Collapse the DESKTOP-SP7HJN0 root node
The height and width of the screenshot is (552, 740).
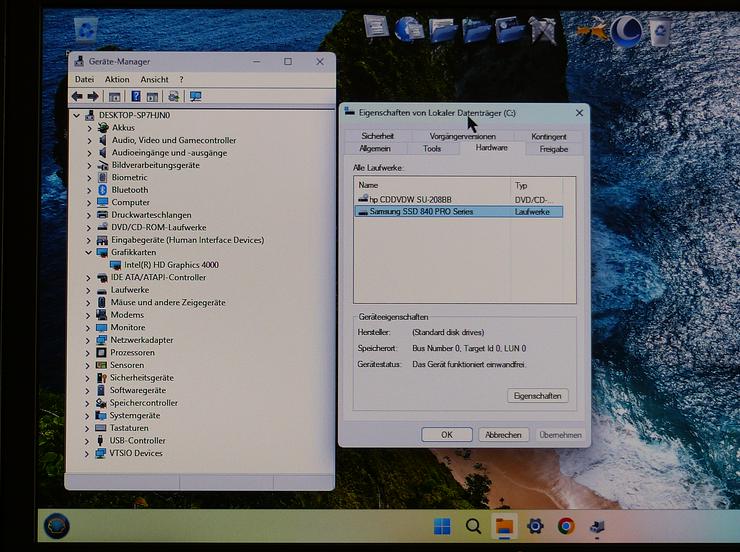coord(76,115)
